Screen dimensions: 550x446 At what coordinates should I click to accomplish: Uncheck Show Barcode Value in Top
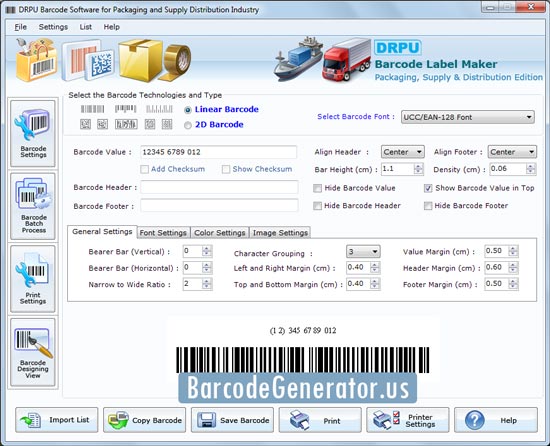point(428,188)
